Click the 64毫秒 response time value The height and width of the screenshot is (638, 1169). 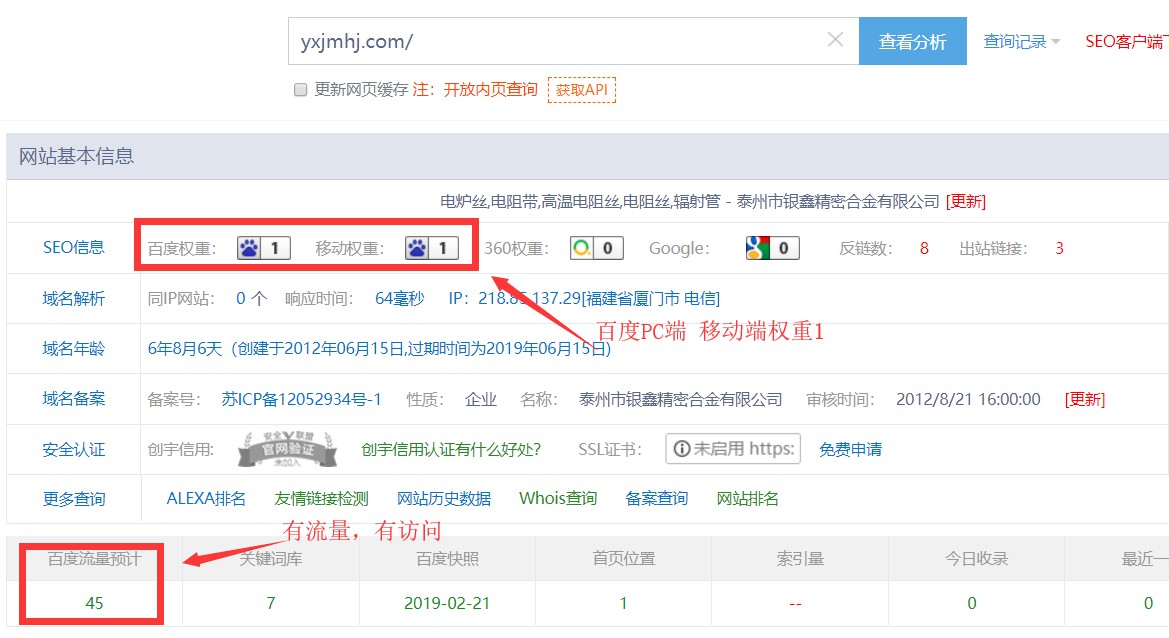pos(400,299)
